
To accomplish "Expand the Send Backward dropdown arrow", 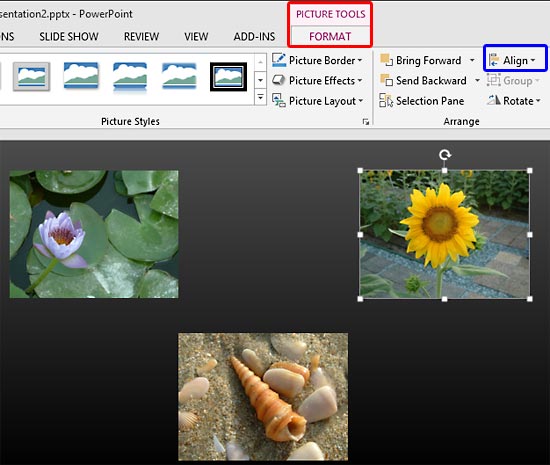I will [x=477, y=80].
